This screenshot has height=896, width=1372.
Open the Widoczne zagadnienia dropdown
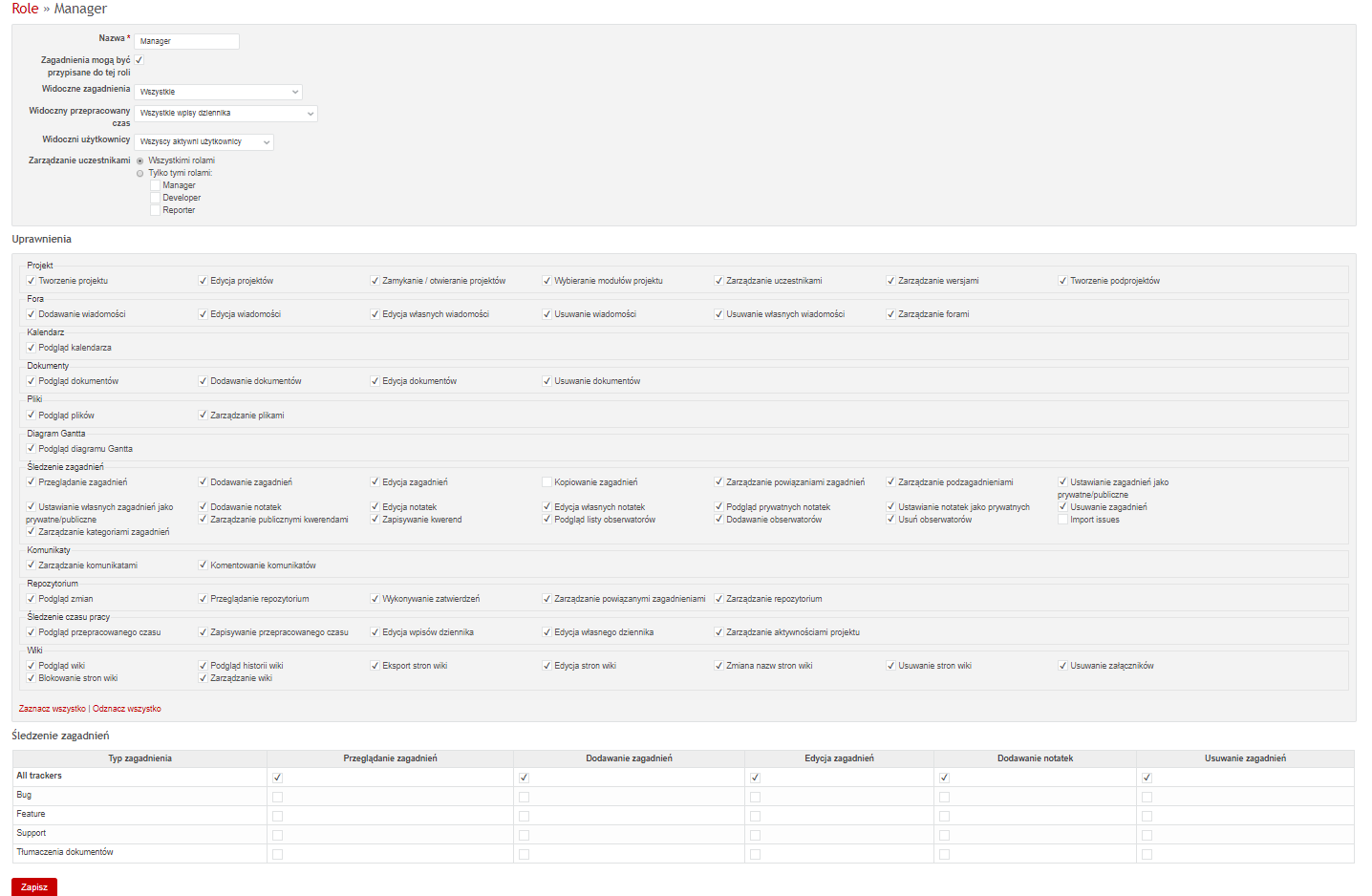(219, 92)
